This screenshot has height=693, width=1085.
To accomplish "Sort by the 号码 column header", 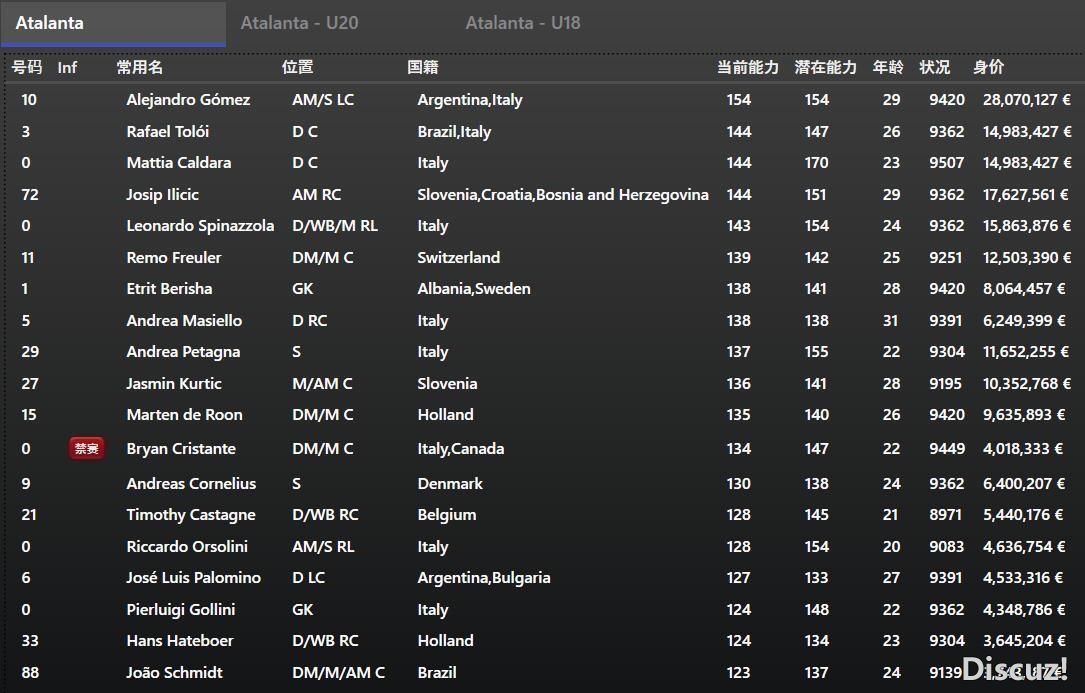I will pos(27,67).
